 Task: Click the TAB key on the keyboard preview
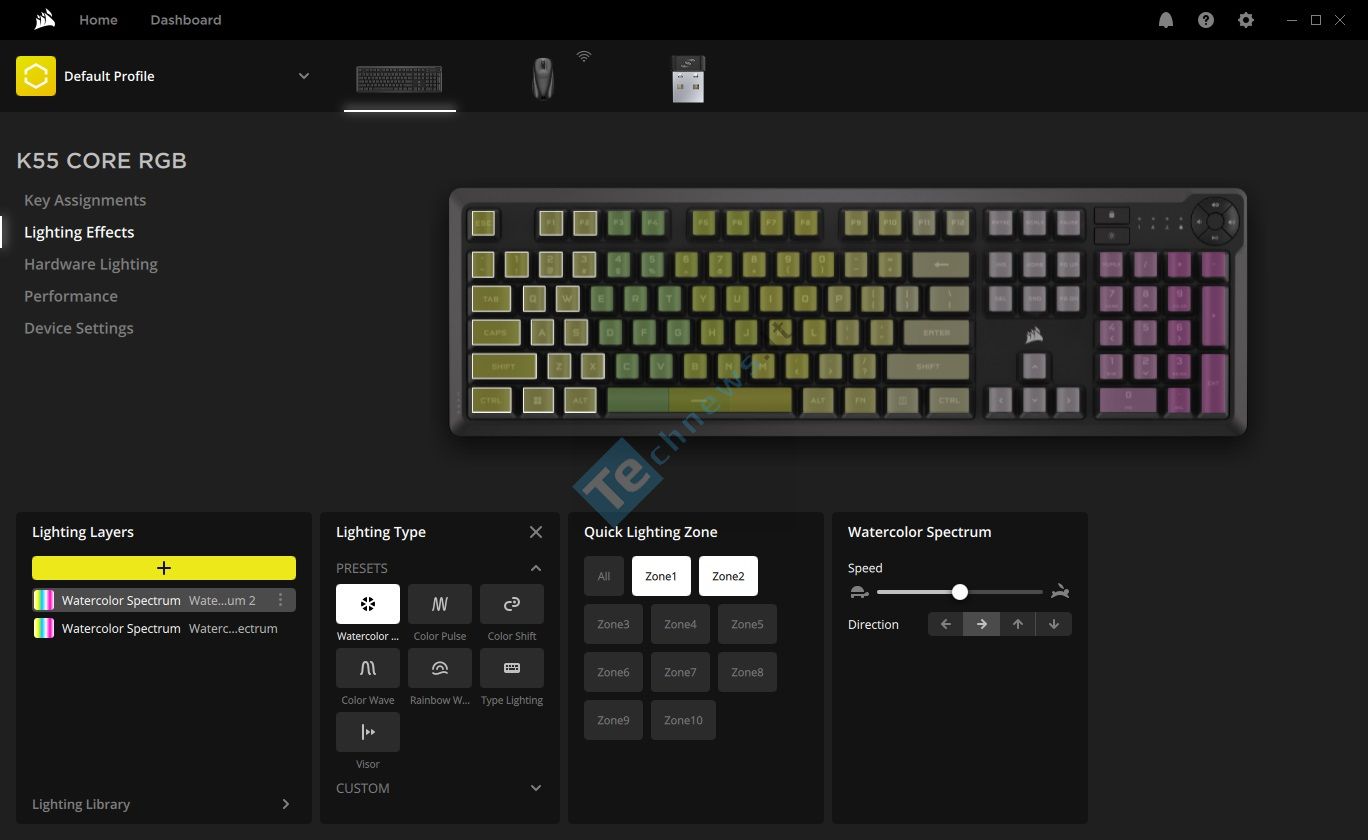click(491, 298)
